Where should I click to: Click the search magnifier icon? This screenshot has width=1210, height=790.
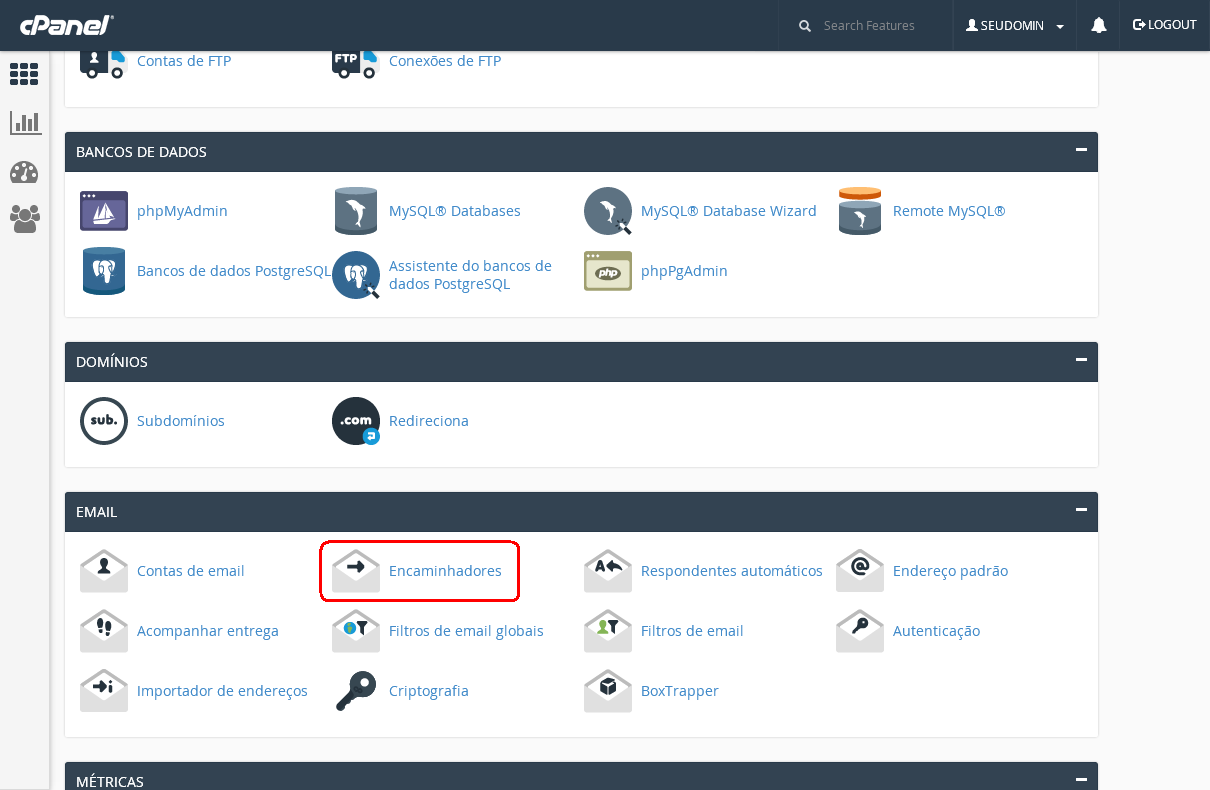coord(805,26)
